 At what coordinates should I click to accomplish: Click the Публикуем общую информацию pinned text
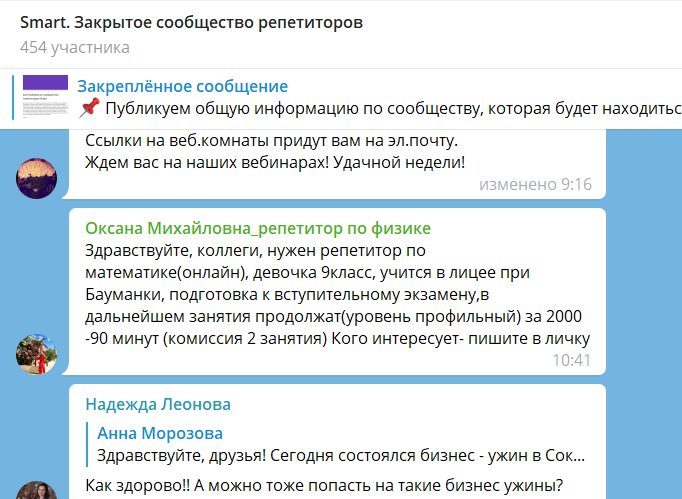394,108
